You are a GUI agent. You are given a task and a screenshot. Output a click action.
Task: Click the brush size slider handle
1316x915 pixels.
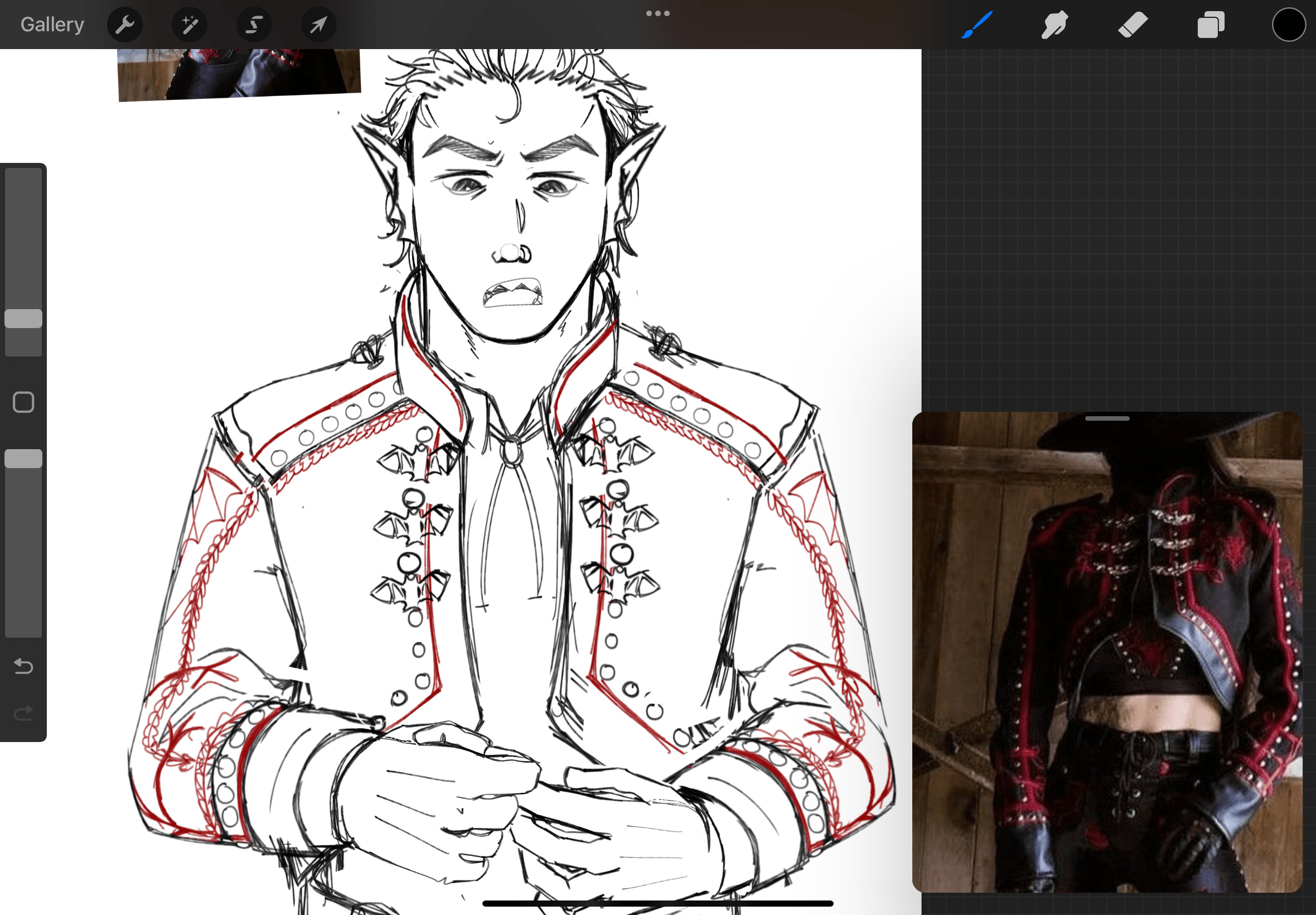pyautogui.click(x=23, y=319)
